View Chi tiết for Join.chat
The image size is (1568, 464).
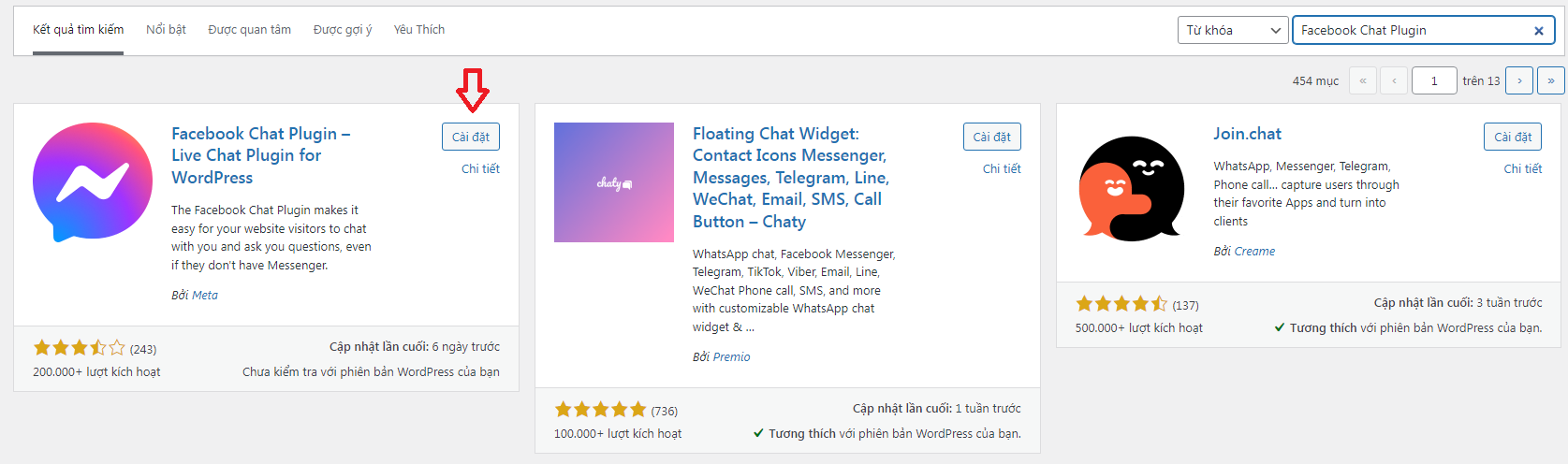1522,168
